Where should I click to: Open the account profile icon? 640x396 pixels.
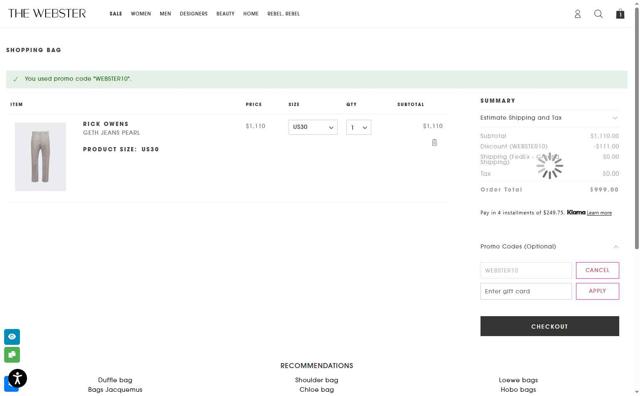578,14
